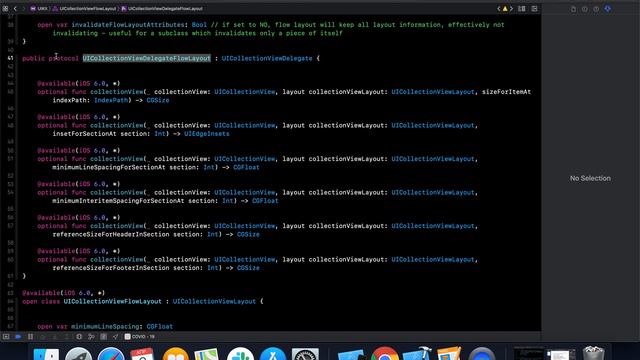Viewport: 640px width, 360px height.
Task: Click referenceSizeForHeaderInSection parameter label
Action: (x=111, y=234)
